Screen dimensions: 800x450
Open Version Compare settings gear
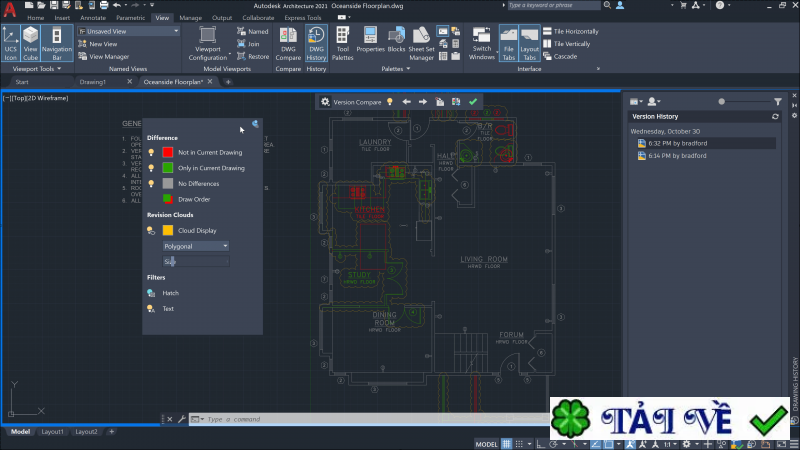tap(326, 102)
